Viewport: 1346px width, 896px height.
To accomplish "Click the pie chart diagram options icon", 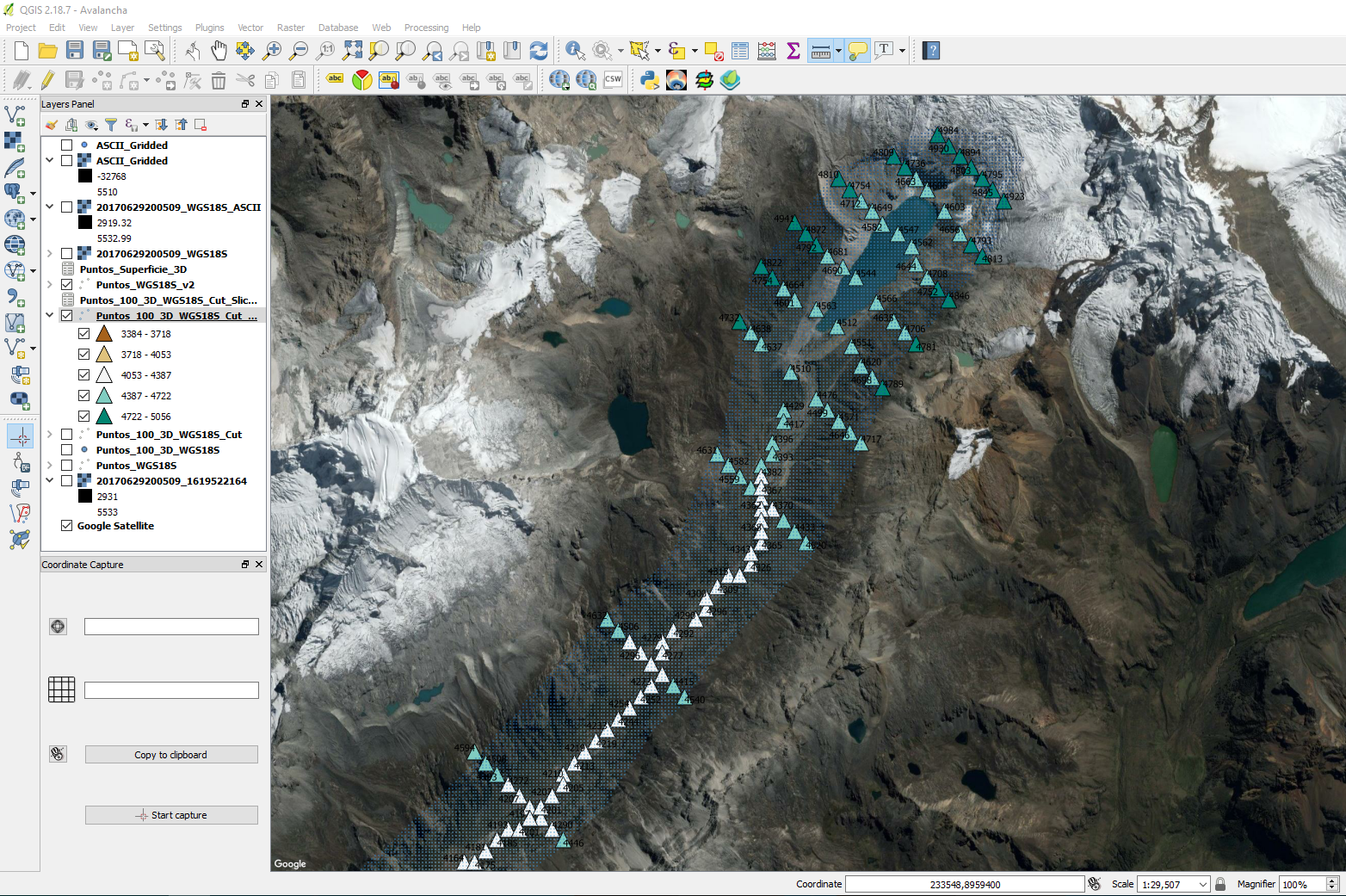I will click(362, 80).
